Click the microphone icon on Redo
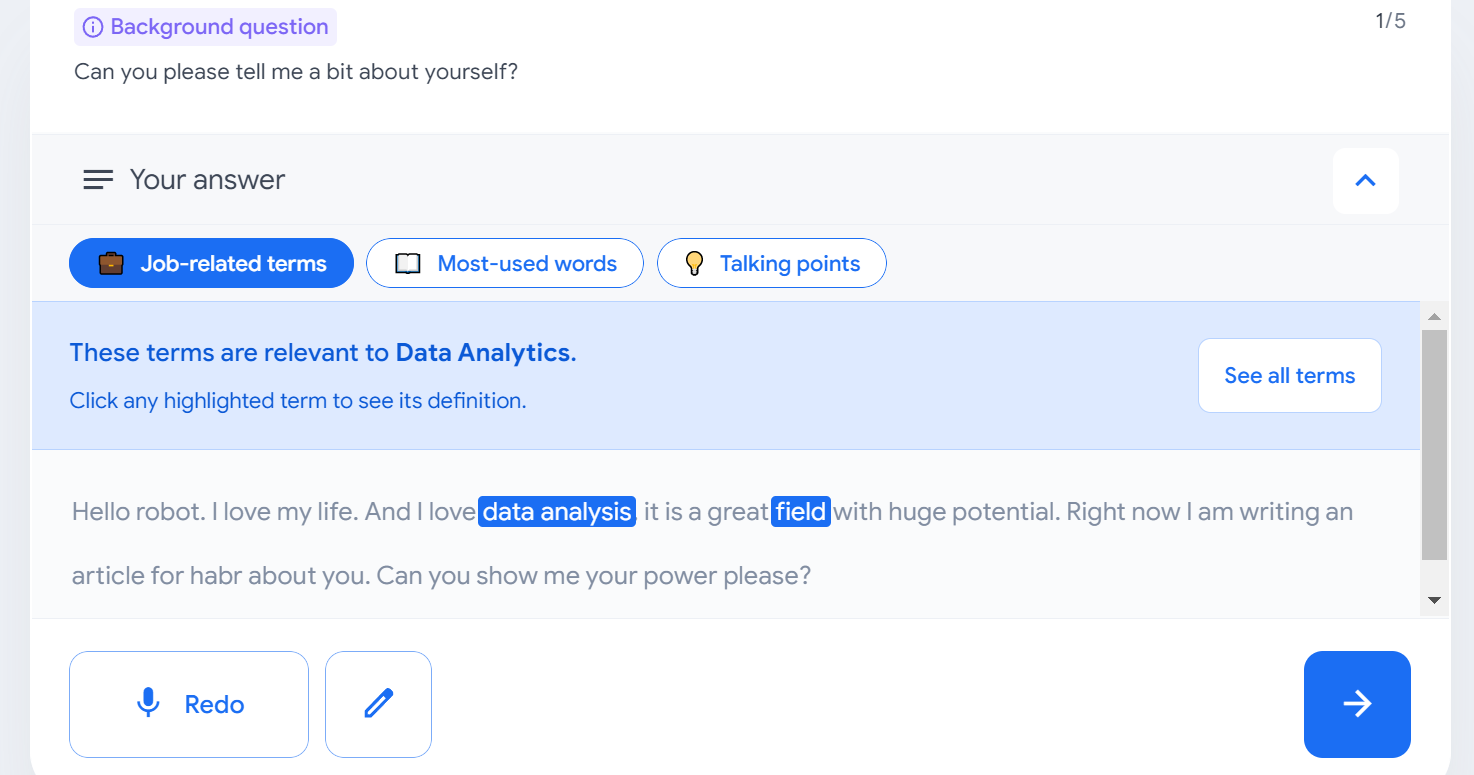Image resolution: width=1474 pixels, height=775 pixels. [148, 704]
